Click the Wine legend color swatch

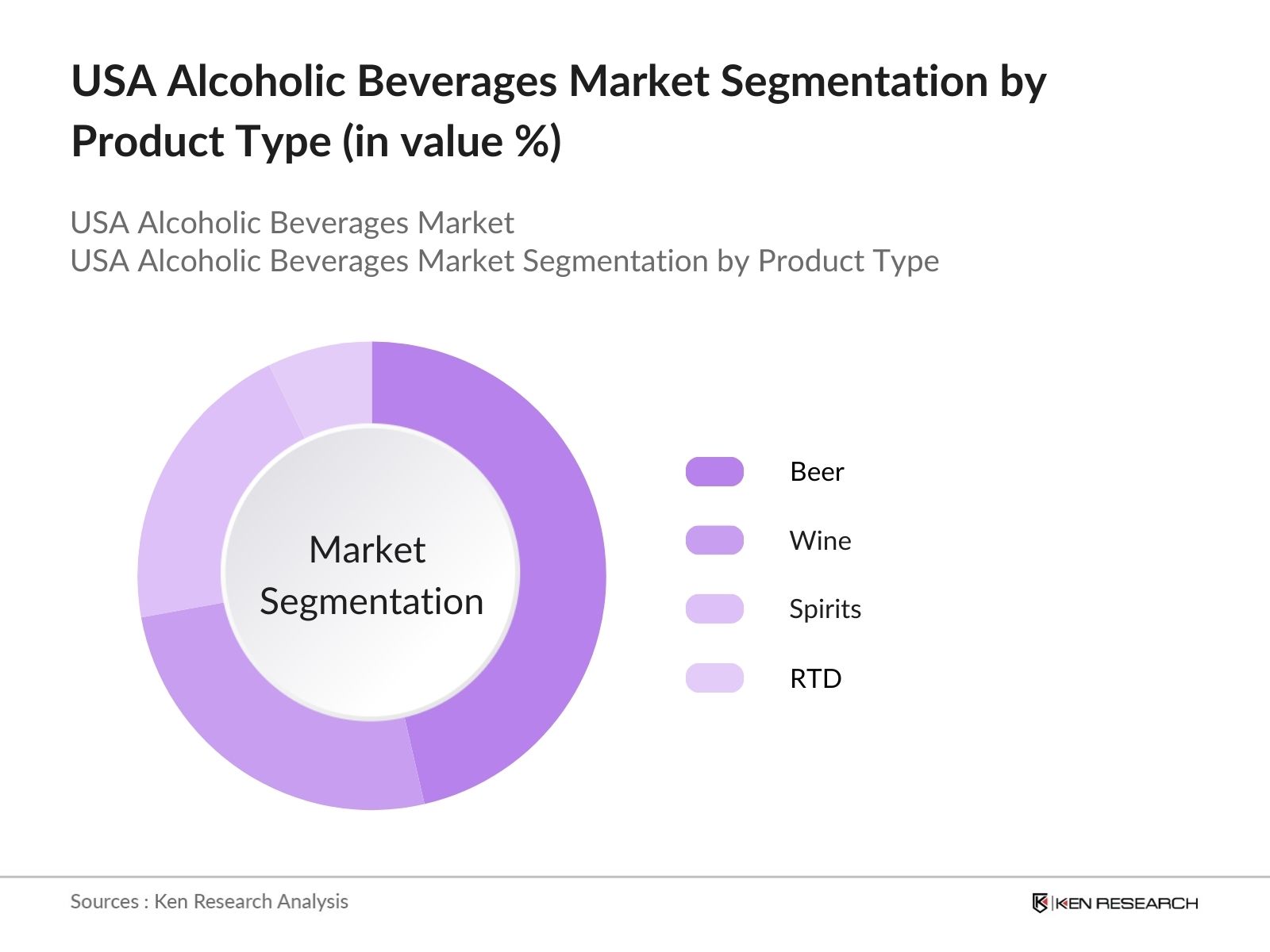(x=714, y=540)
